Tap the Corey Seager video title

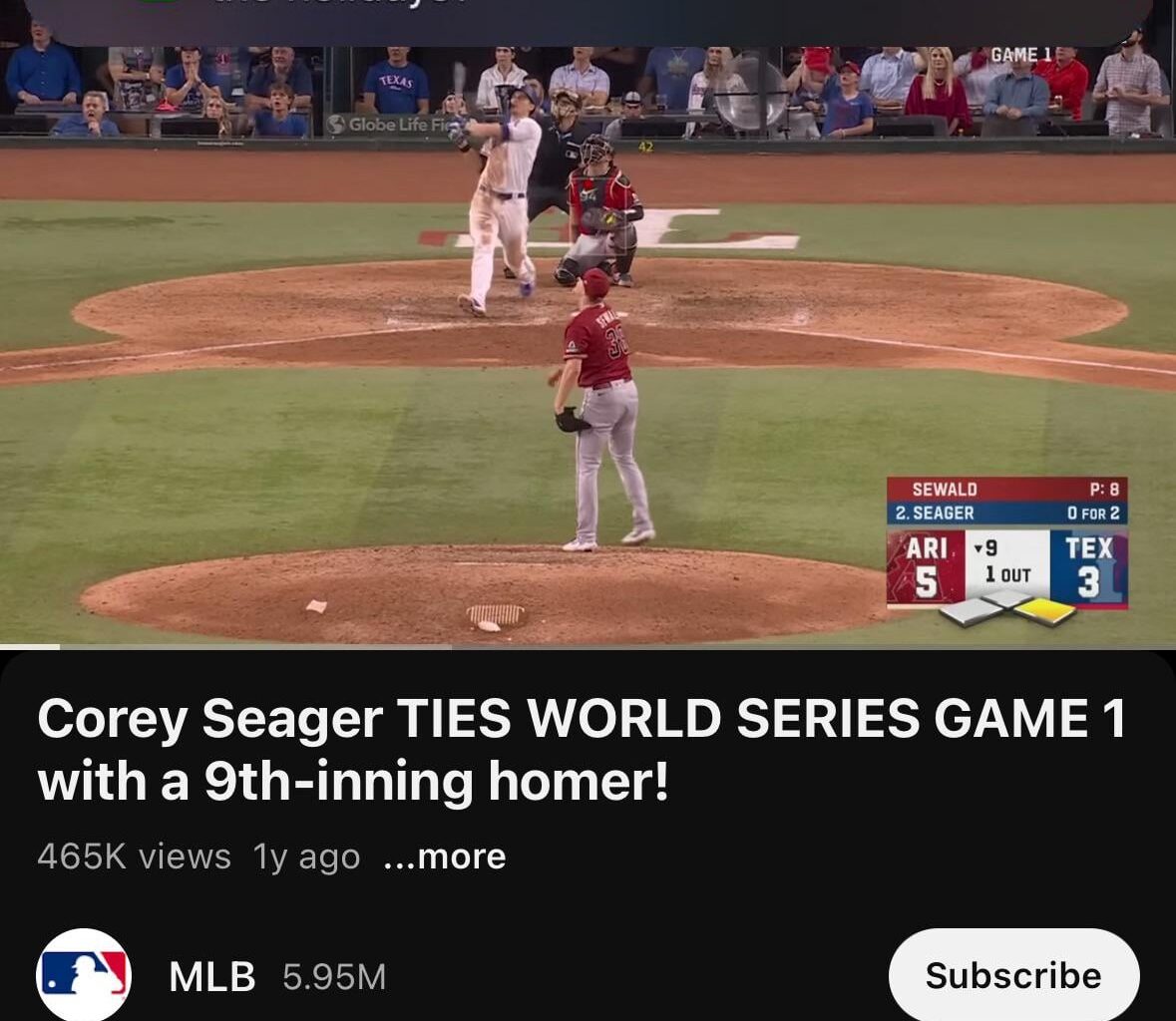[x=582, y=749]
